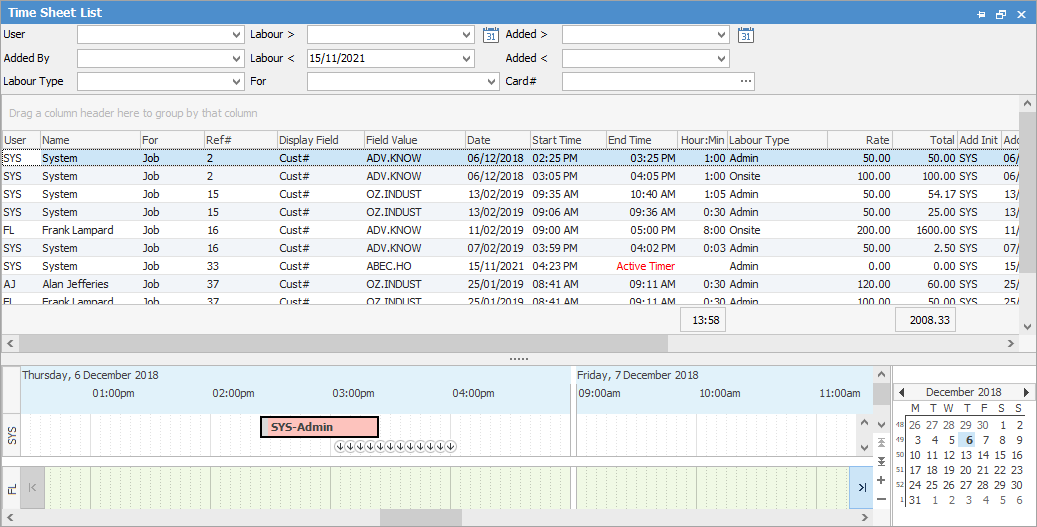
Task: Open the Labour < date dropdown
Action: pos(467,59)
